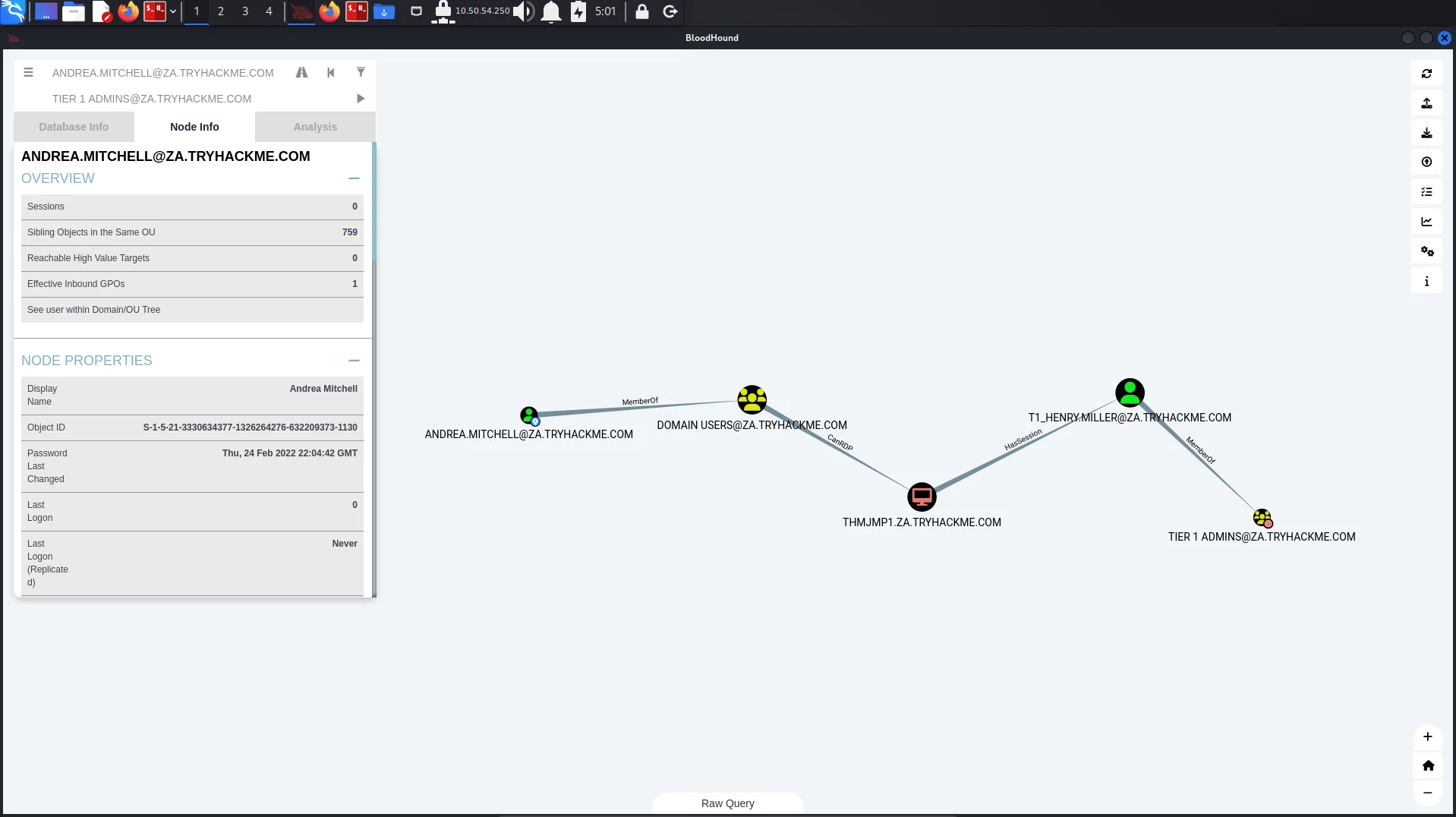The height and width of the screenshot is (817, 1456).
Task: Switch to workspace 3
Action: pos(245,11)
